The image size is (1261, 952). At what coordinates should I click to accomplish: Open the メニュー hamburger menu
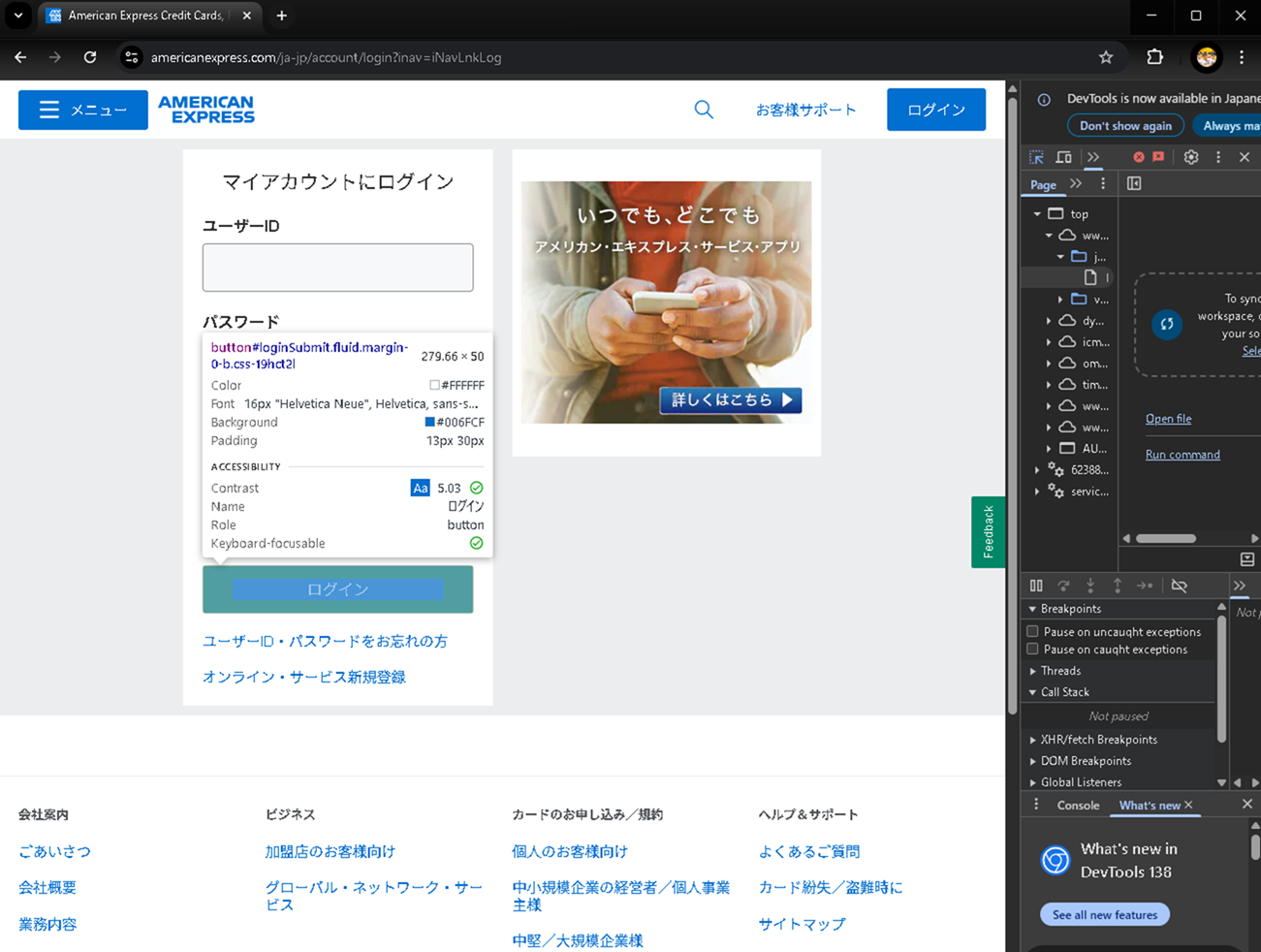83,110
